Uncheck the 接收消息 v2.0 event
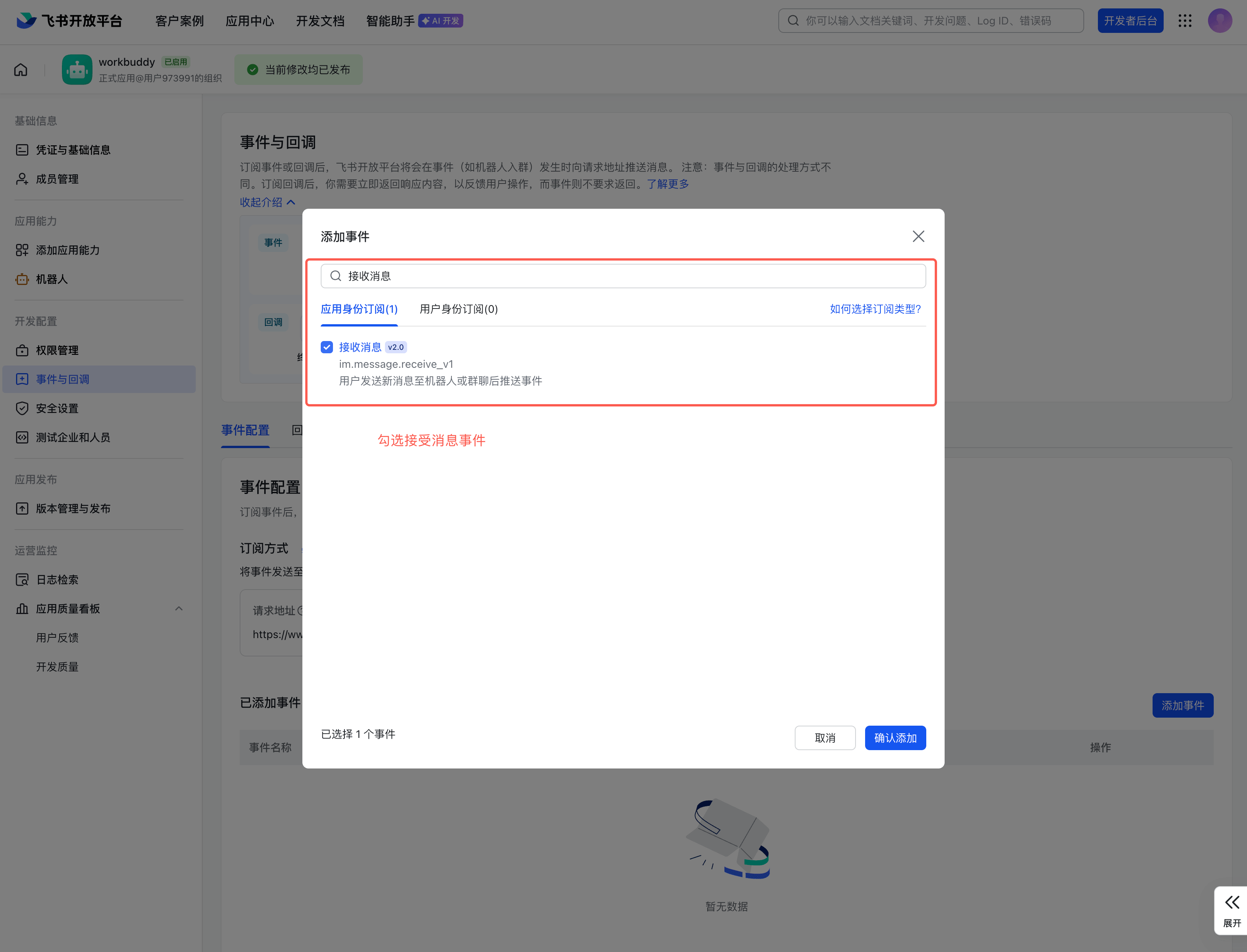This screenshot has height=952, width=1247. click(x=326, y=347)
